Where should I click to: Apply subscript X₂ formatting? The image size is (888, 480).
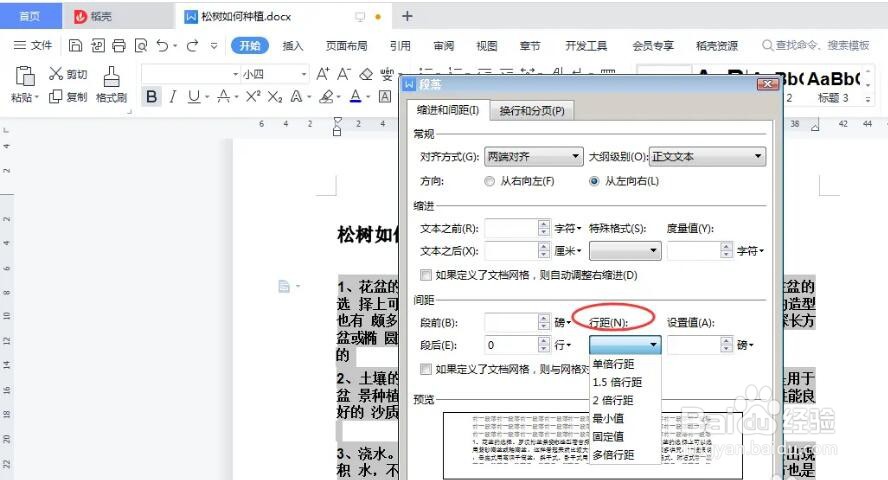point(275,97)
